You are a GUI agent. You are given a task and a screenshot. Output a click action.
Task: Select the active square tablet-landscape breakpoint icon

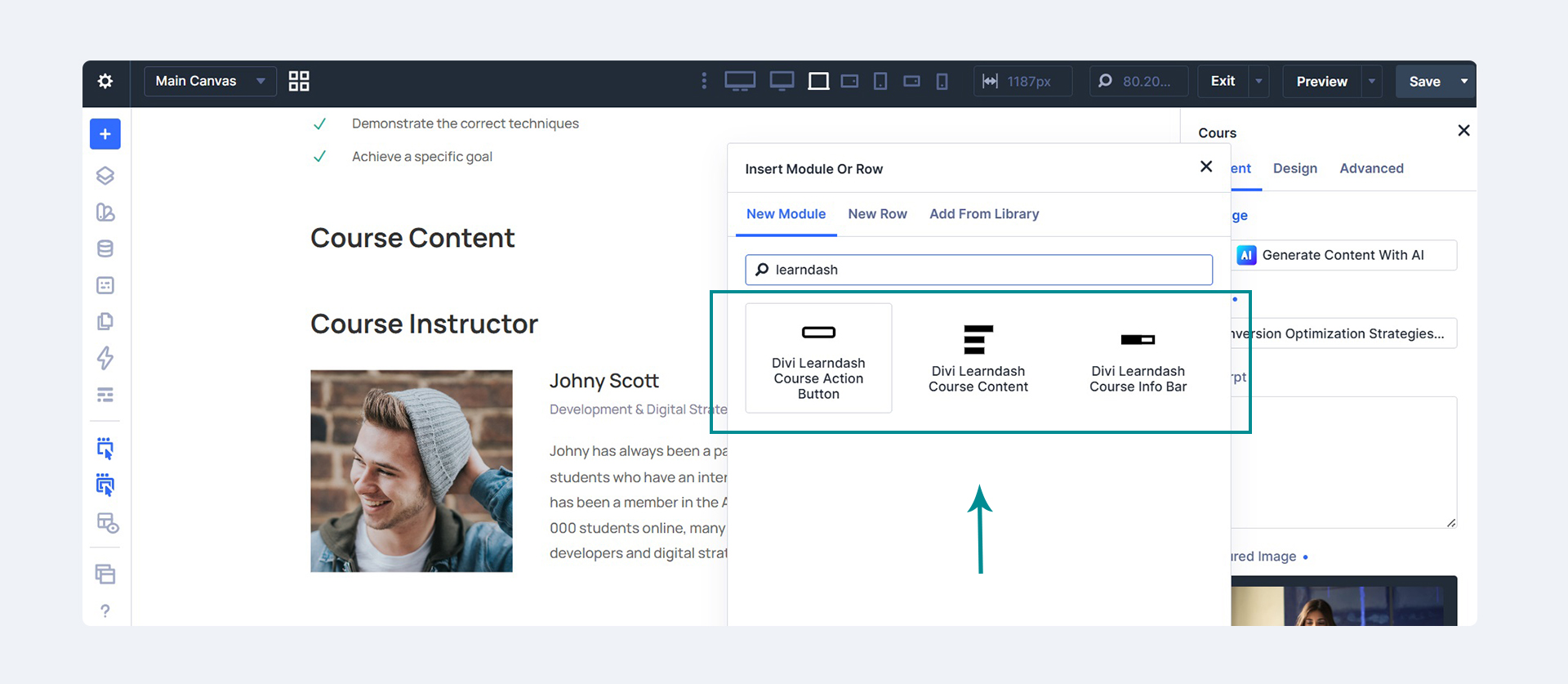coord(818,81)
